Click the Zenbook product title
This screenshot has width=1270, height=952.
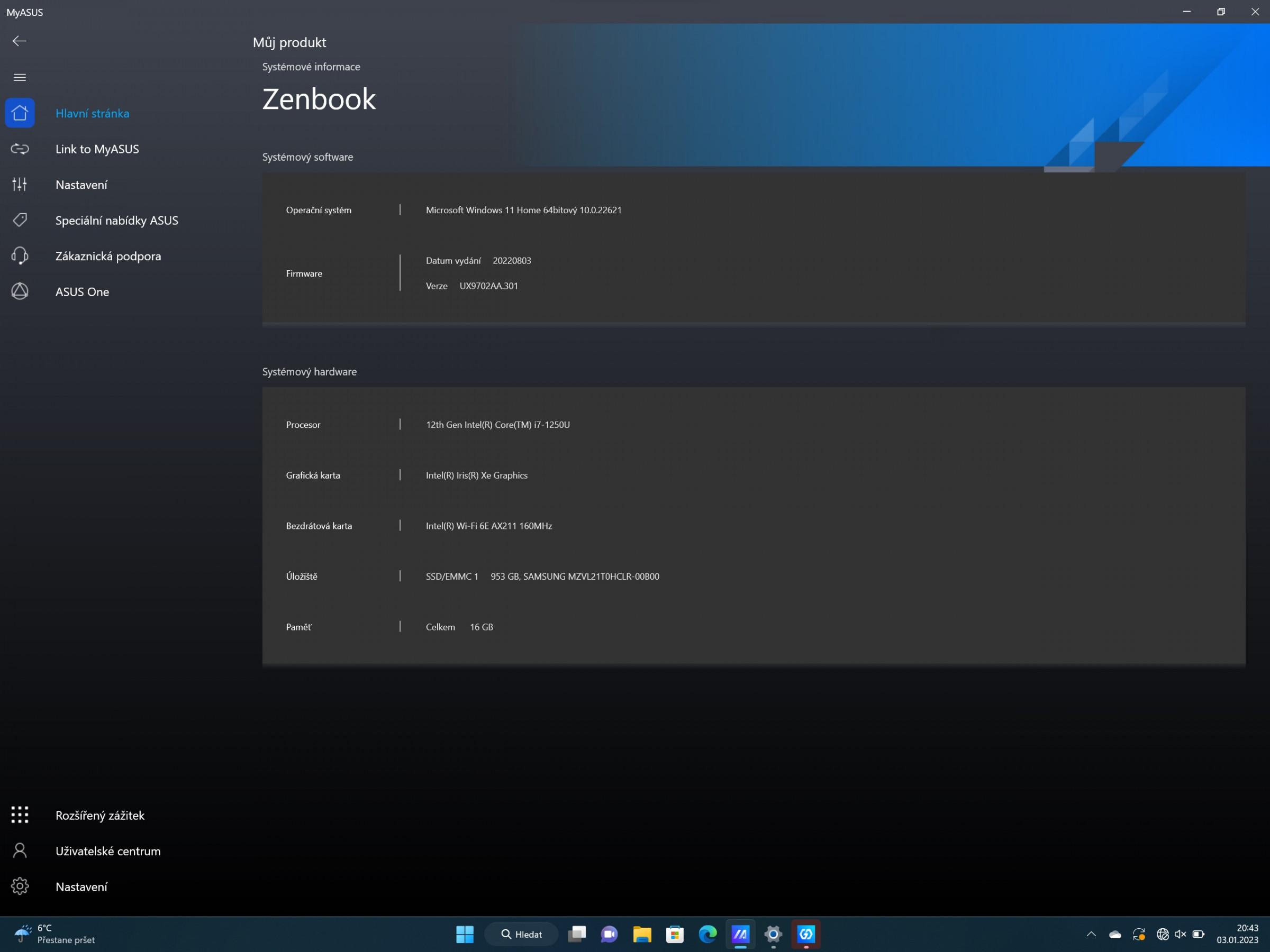tap(319, 99)
